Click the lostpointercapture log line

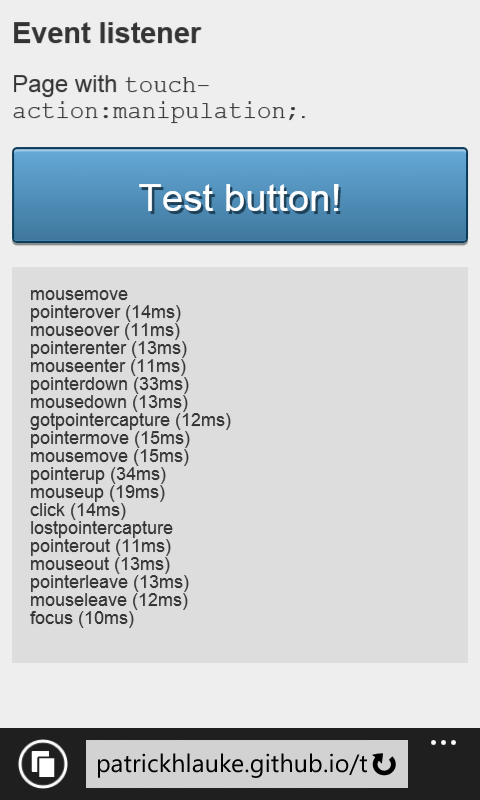[102, 528]
